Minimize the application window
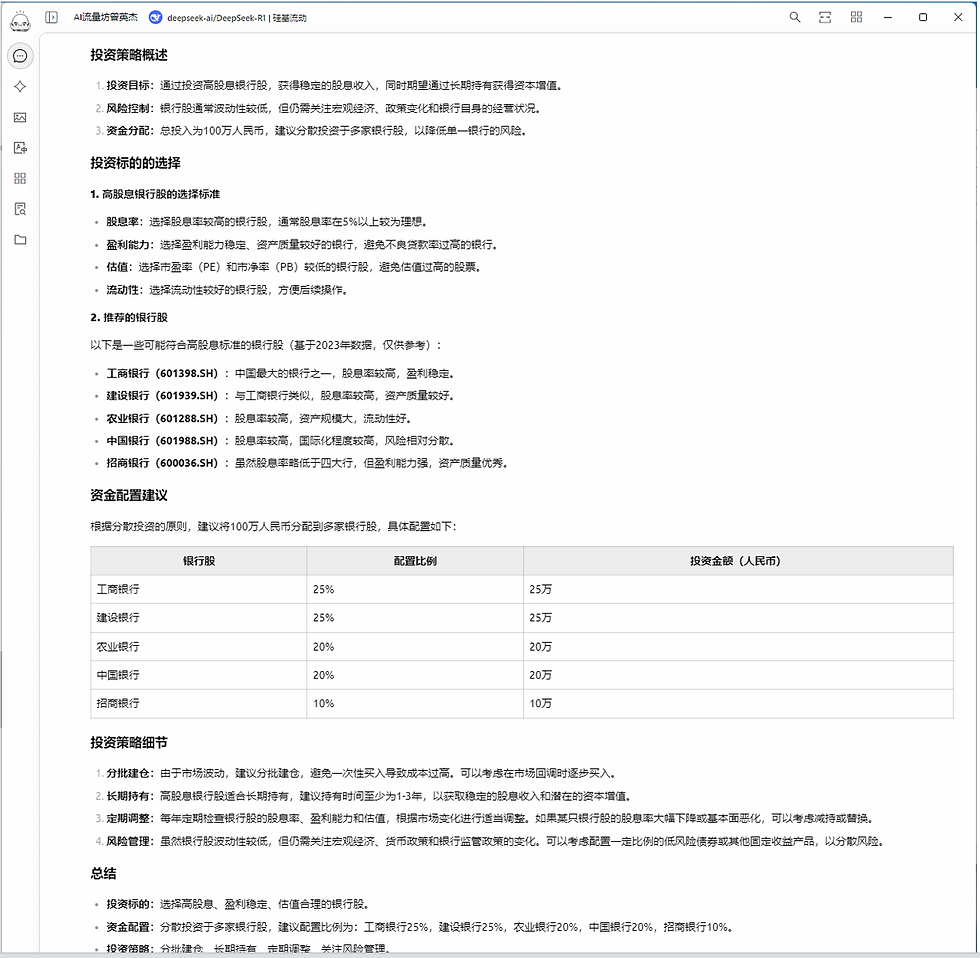This screenshot has height=958, width=980. (888, 17)
